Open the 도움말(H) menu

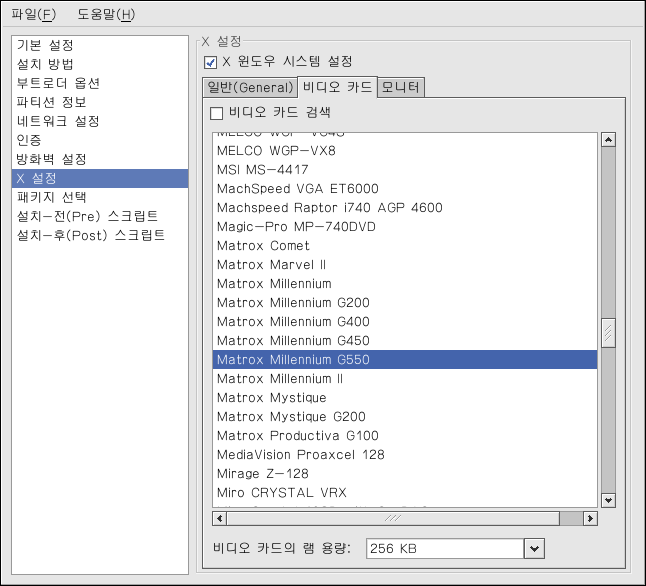tap(106, 15)
